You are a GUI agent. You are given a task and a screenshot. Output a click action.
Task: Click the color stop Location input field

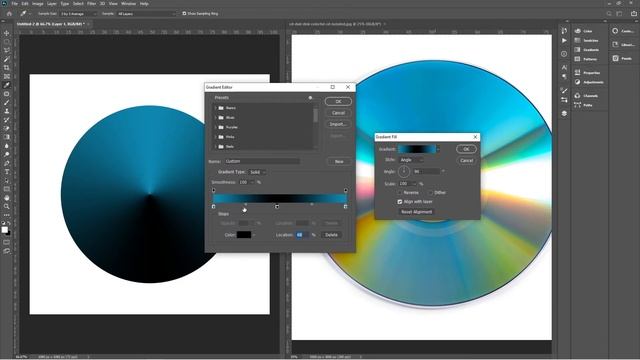[x=302, y=235]
